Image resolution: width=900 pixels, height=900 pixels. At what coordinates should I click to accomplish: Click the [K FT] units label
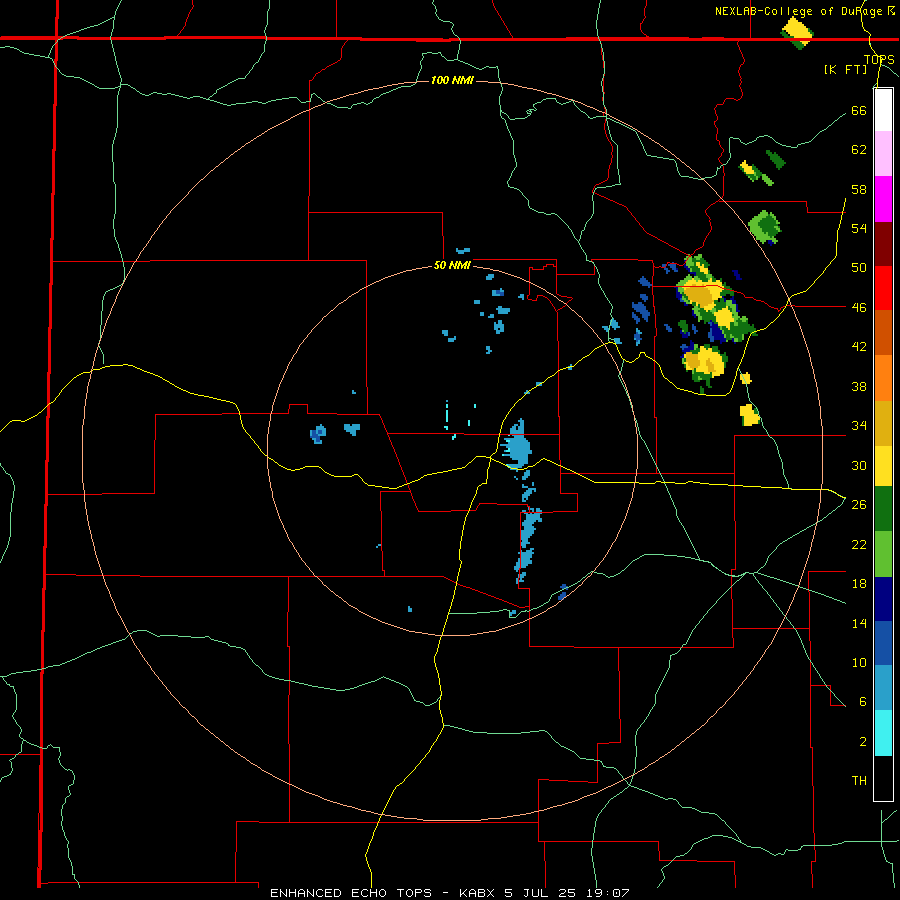[x=845, y=69]
